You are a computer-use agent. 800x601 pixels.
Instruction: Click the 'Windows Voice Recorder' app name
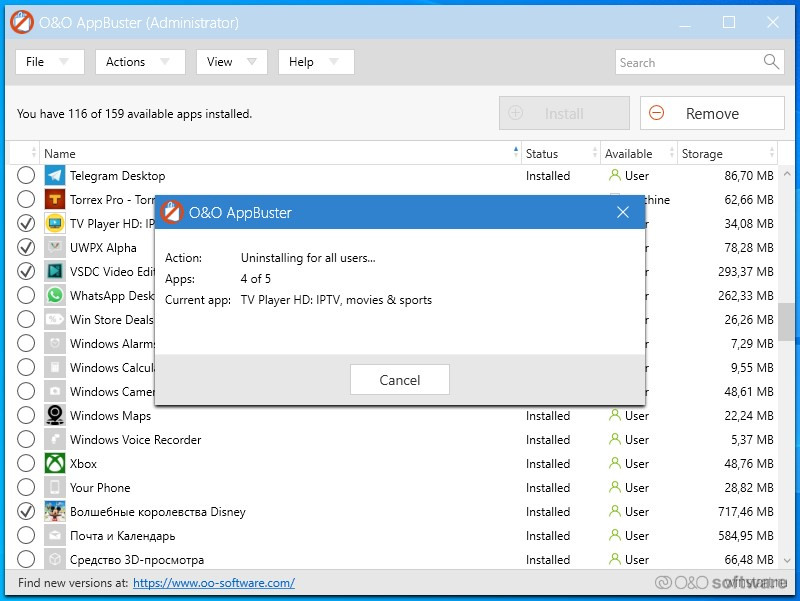[x=136, y=439]
